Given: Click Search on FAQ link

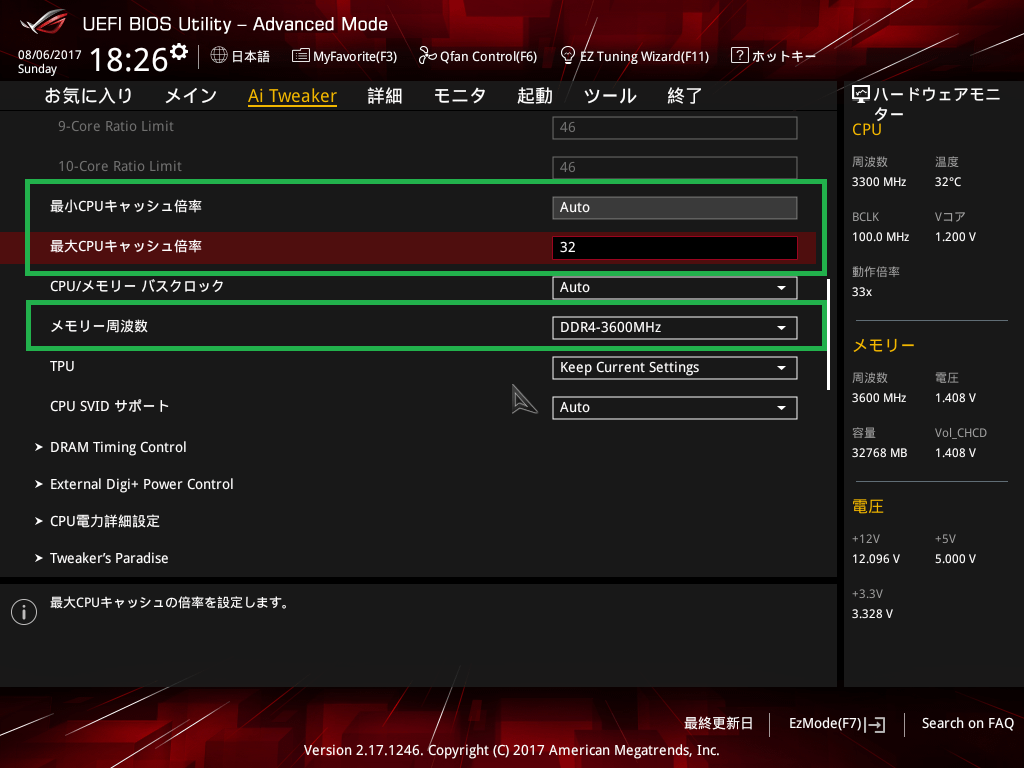Looking at the screenshot, I should pos(967,724).
